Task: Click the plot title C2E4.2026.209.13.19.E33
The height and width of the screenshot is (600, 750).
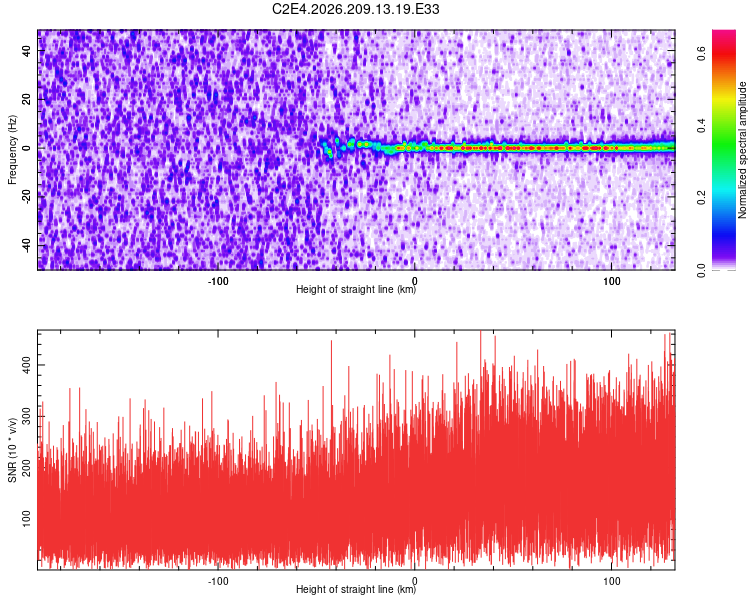Action: click(355, 9)
